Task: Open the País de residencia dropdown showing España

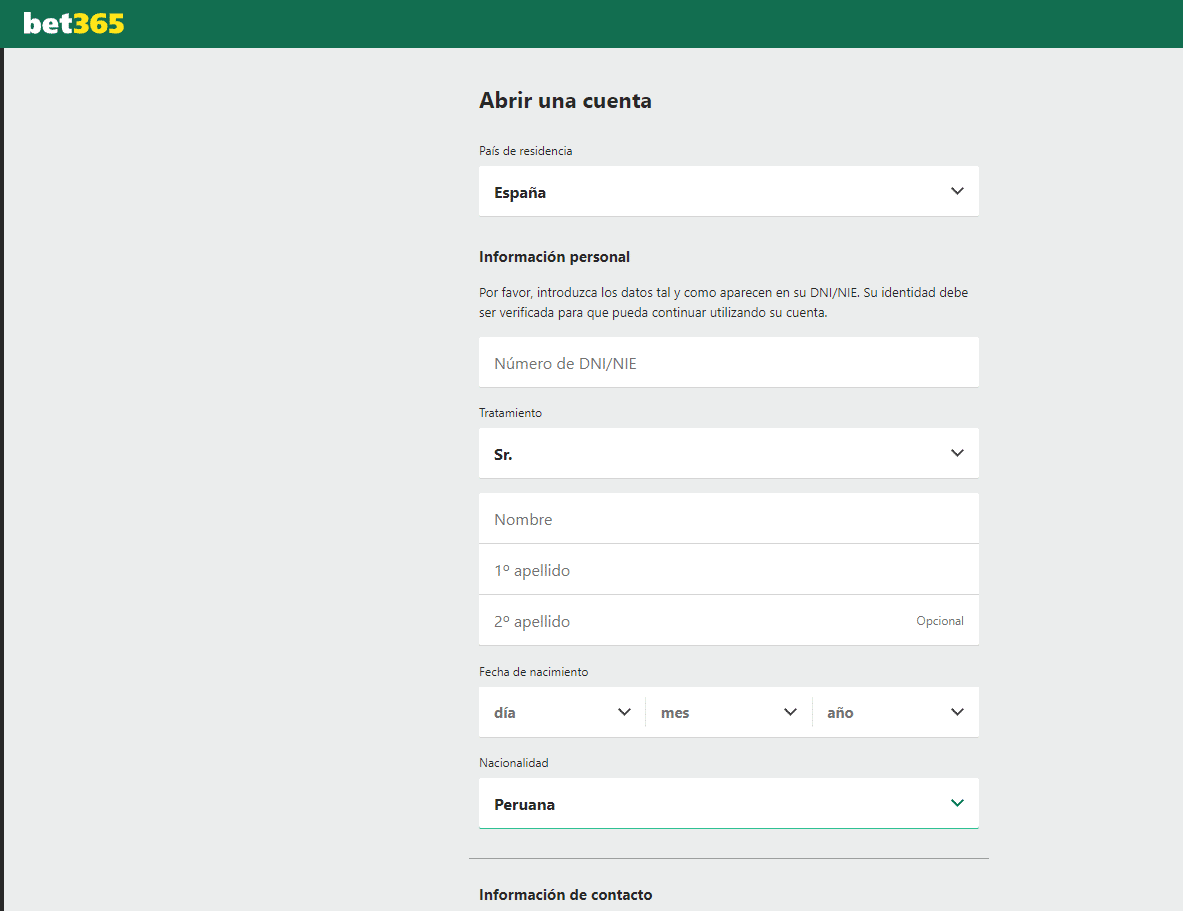Action: click(728, 190)
